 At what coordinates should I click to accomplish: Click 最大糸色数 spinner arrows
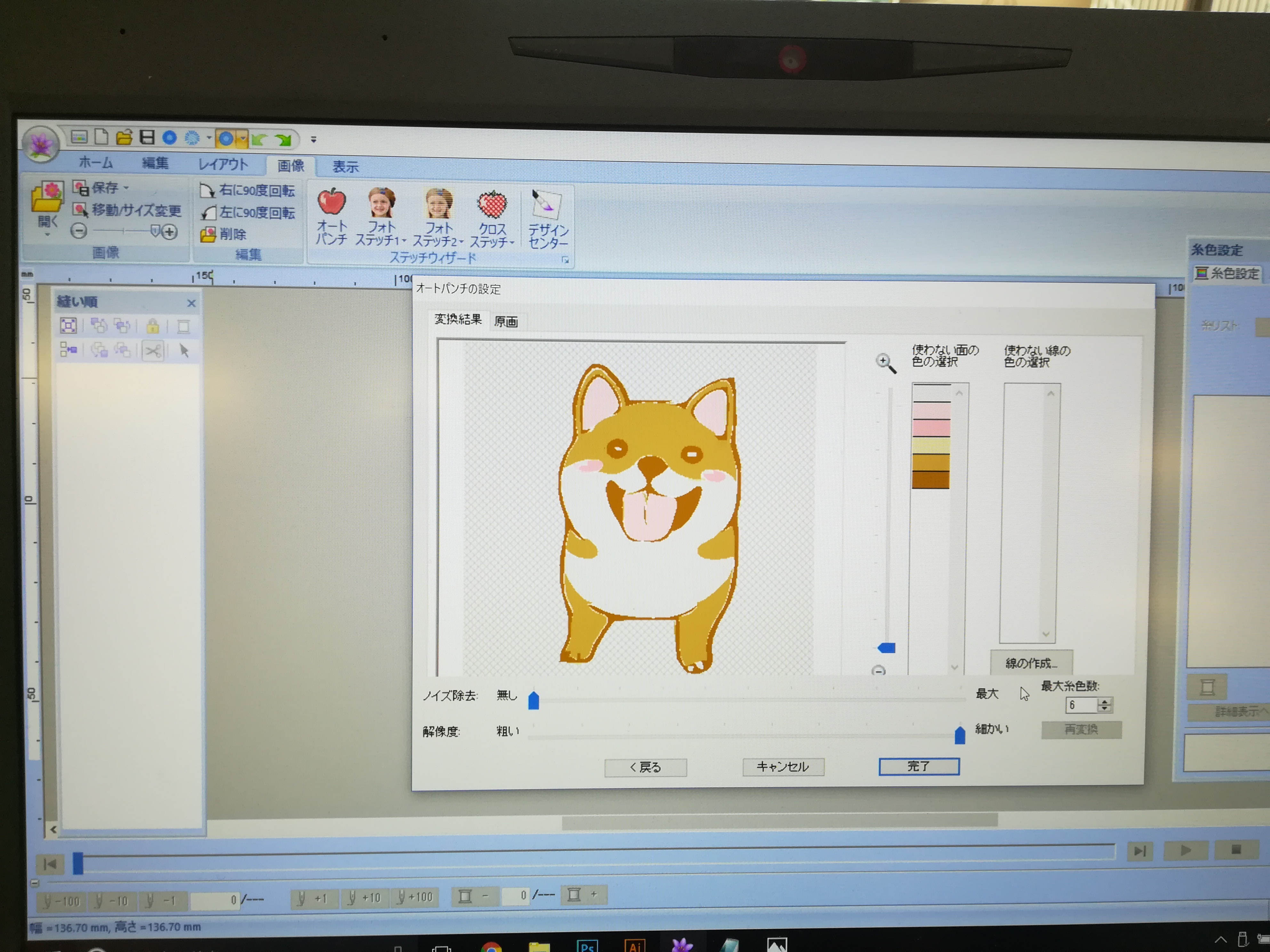[x=1104, y=705]
